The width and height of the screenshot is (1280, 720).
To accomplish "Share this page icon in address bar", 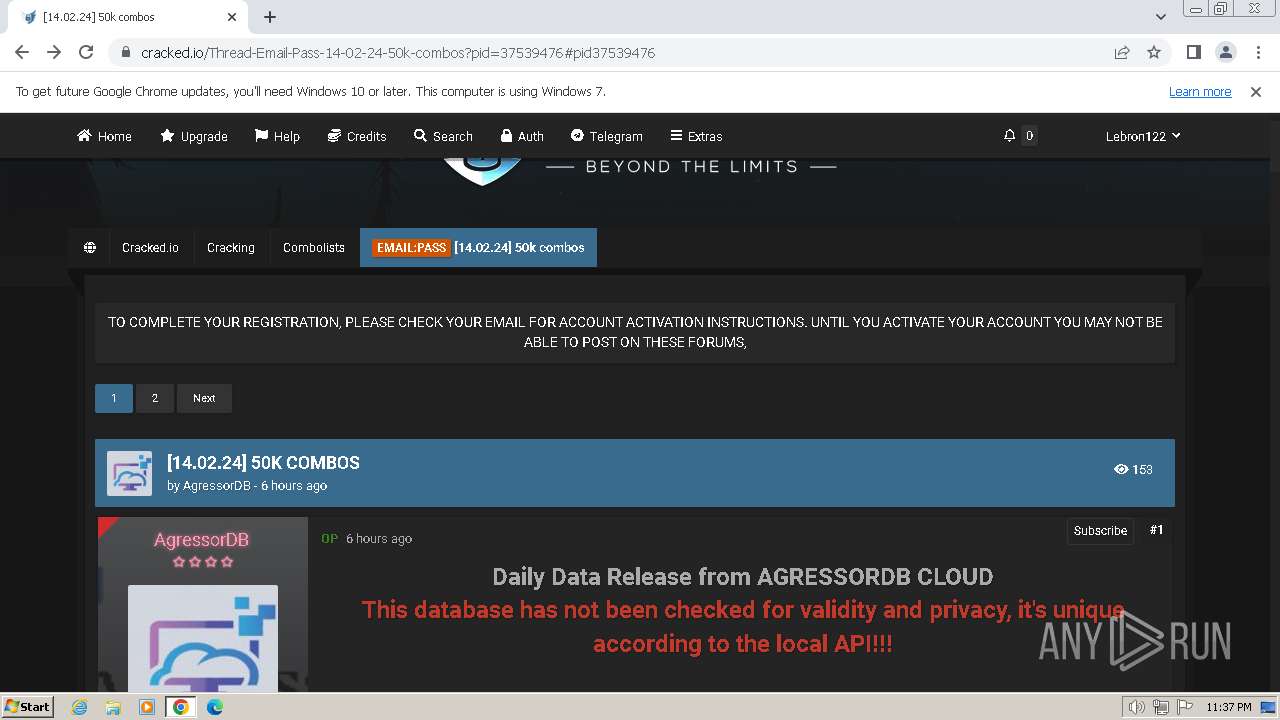I will click(1122, 52).
